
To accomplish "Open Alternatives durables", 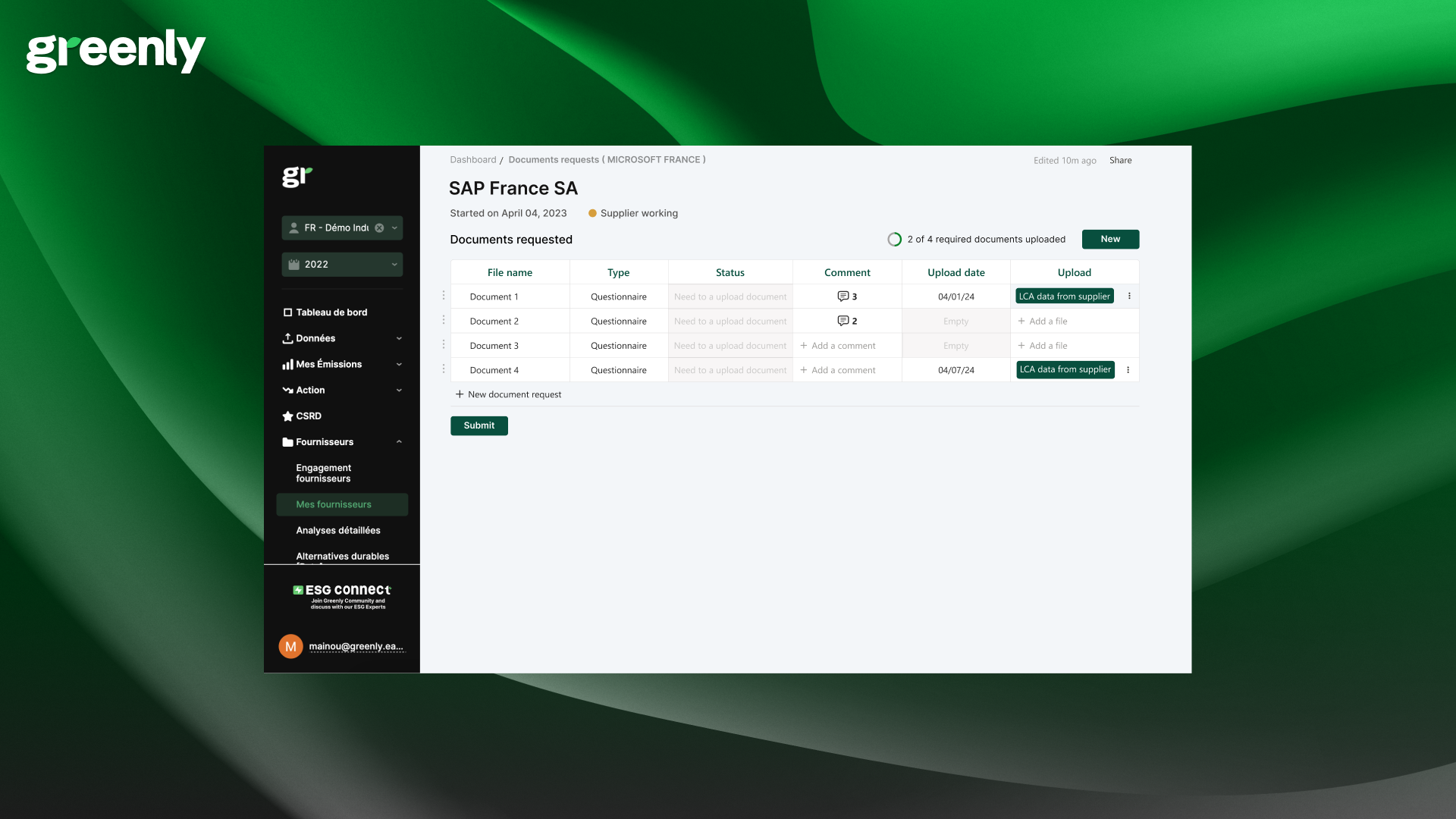I will pos(342,557).
